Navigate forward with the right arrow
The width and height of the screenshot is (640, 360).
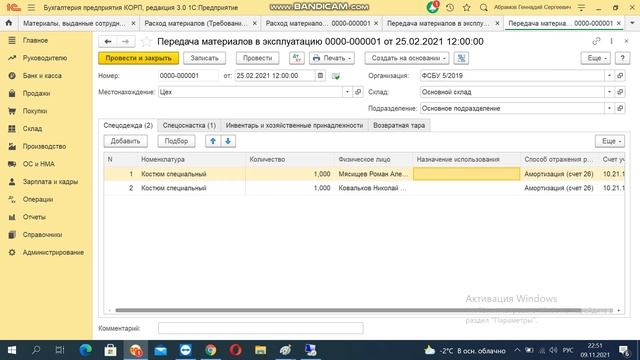(x=126, y=41)
